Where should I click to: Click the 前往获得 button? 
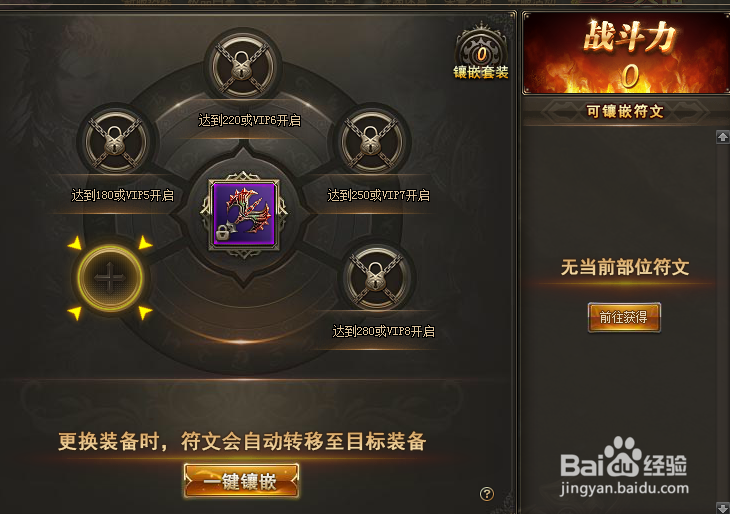[x=624, y=318]
